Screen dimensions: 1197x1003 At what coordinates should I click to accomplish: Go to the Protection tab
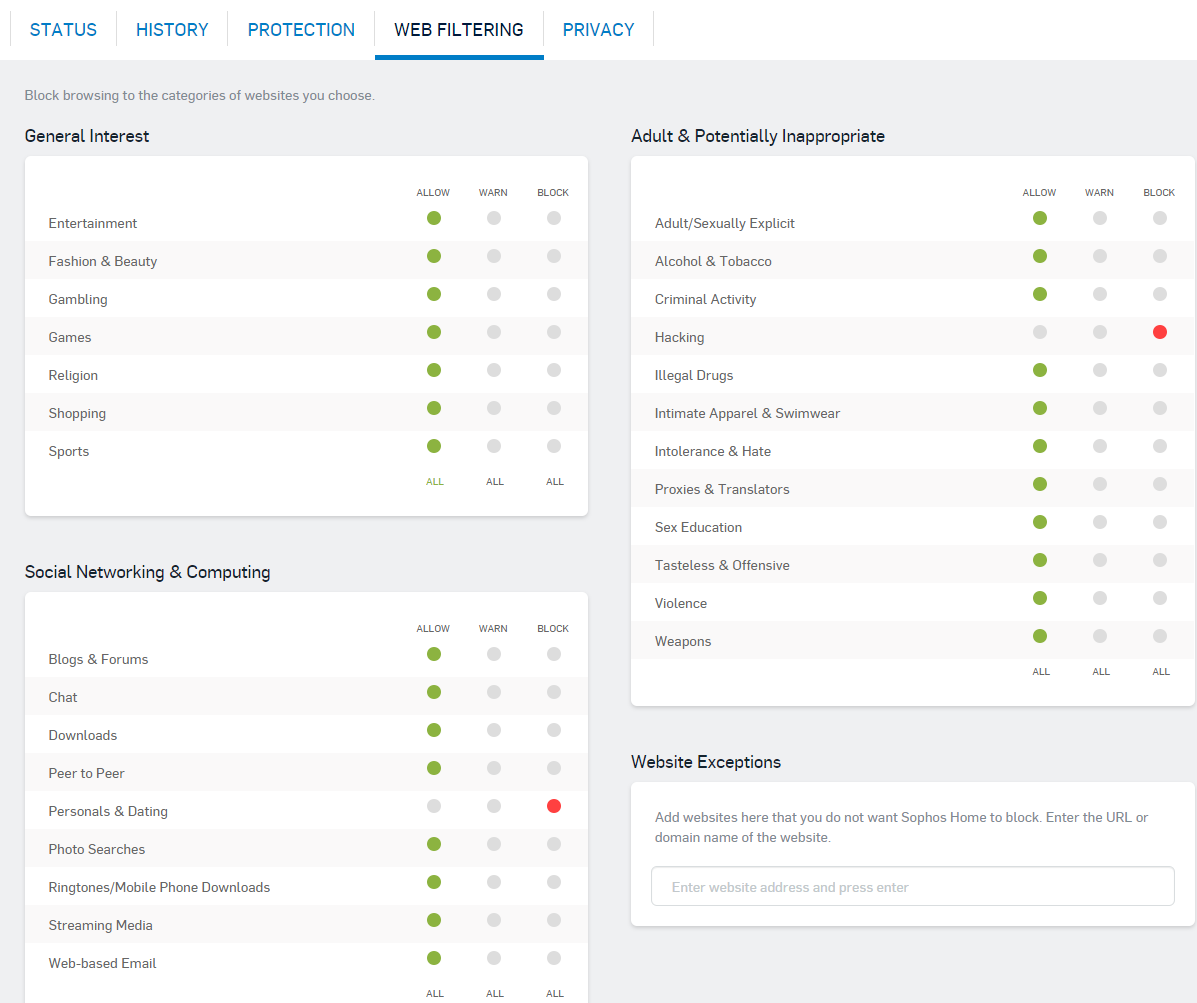tap(301, 30)
